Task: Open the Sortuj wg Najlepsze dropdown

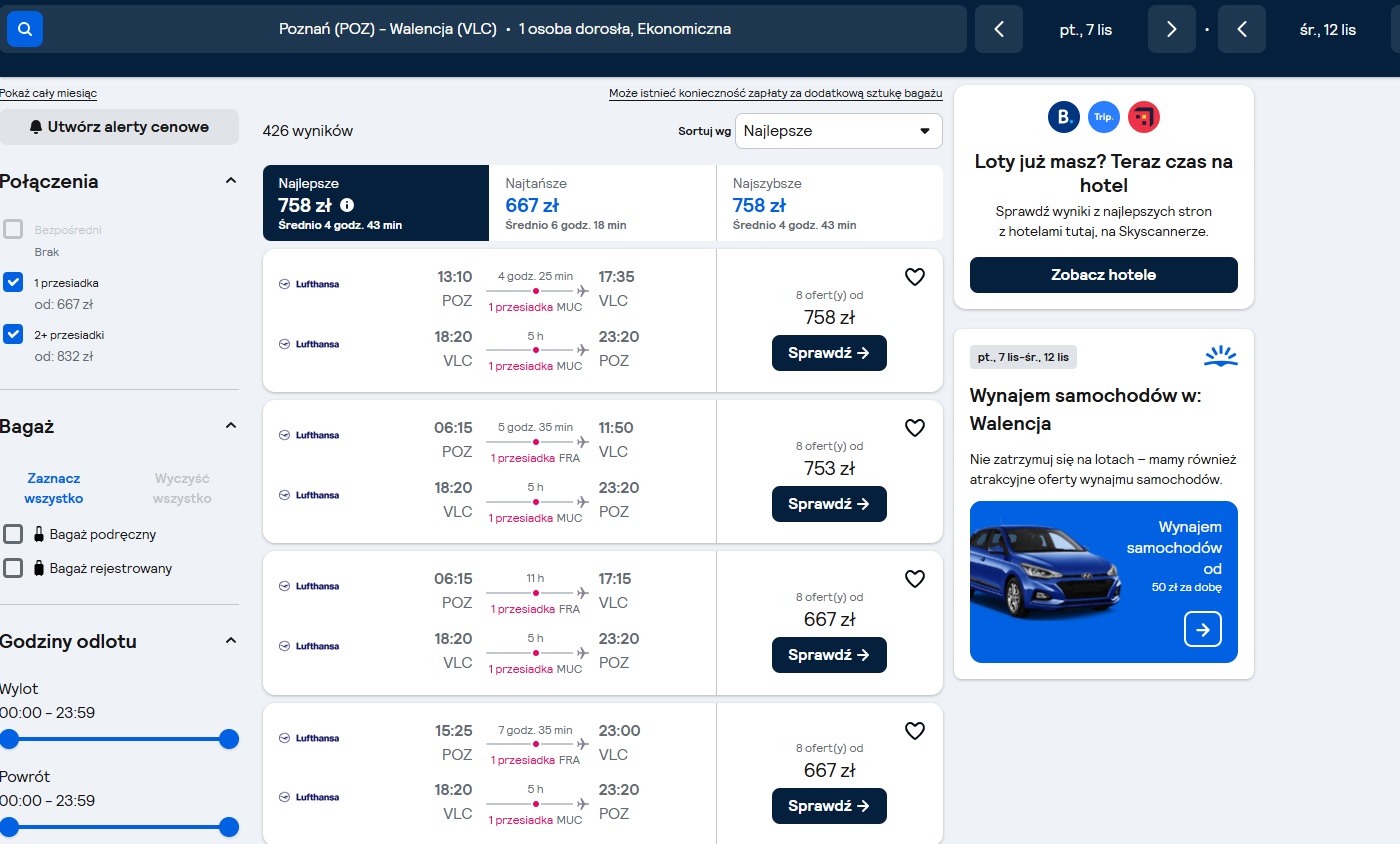Action: click(838, 131)
